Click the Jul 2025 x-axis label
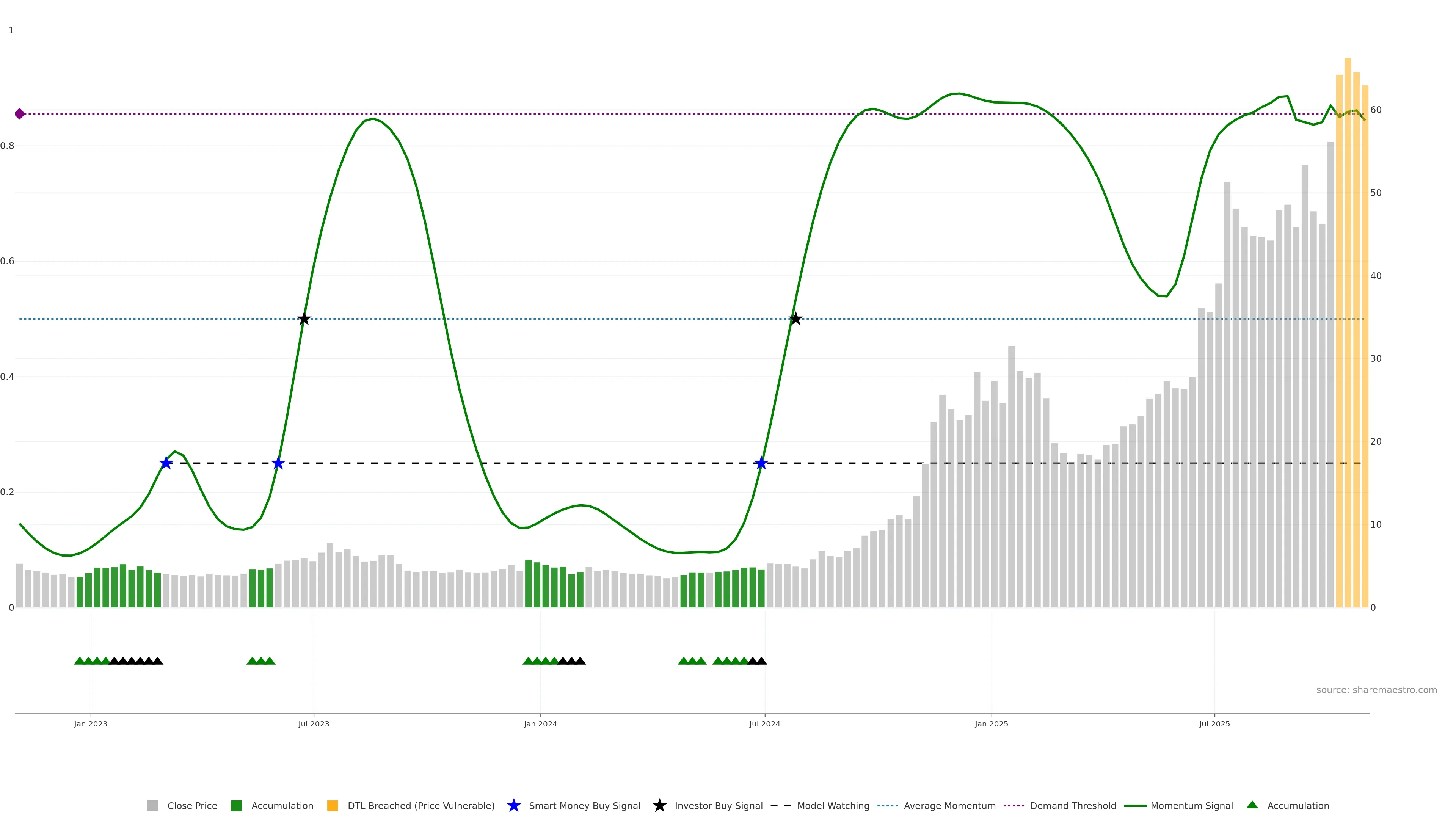The width and height of the screenshot is (1456, 819). click(x=1214, y=723)
